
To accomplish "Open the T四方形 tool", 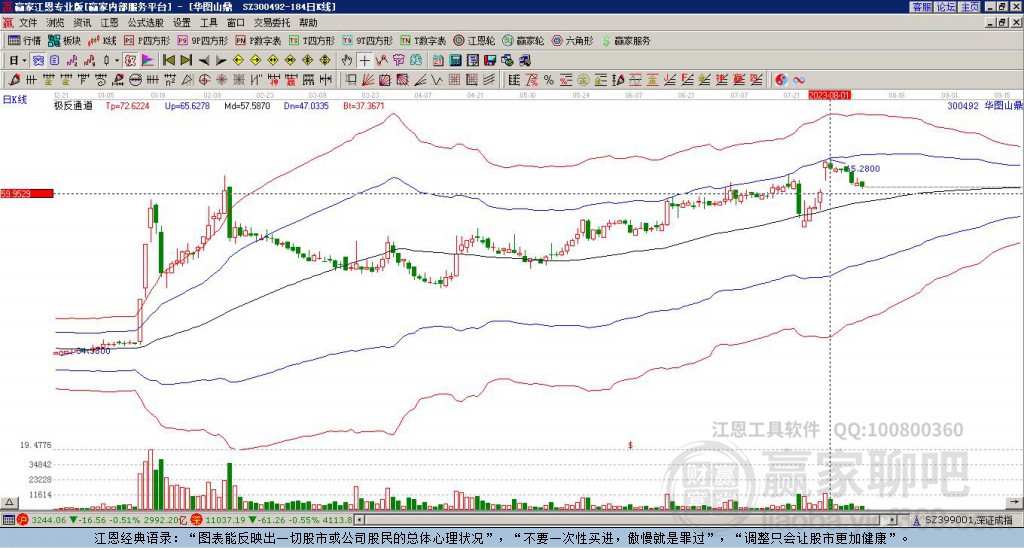I will (x=312, y=40).
